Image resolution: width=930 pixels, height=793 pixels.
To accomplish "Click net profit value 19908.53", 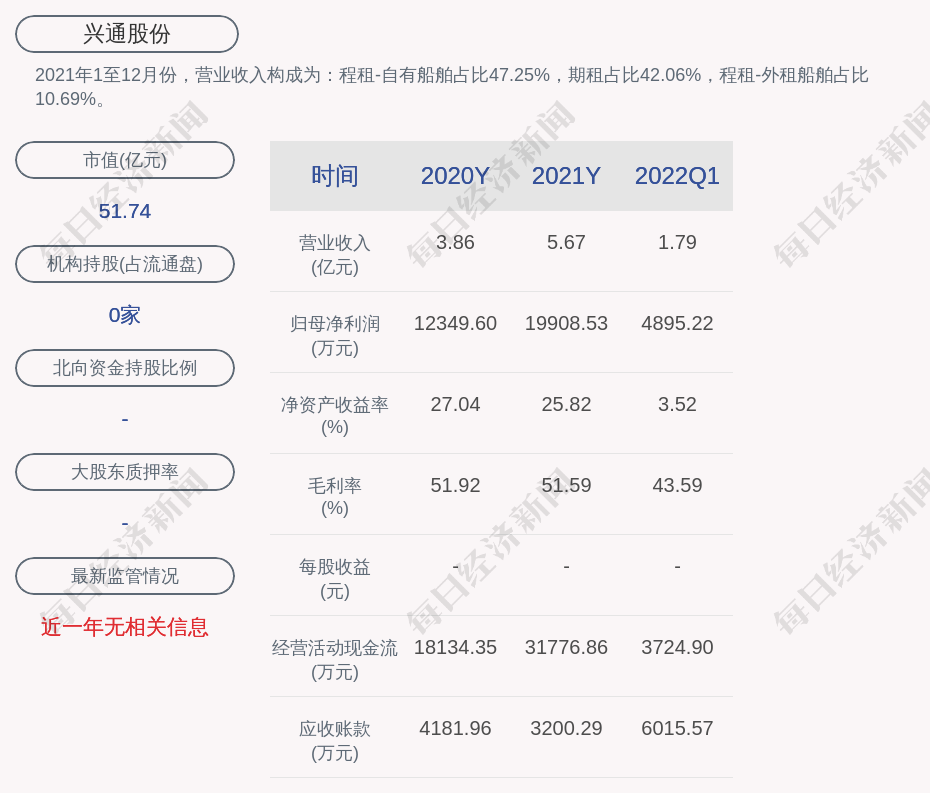I will click(x=566, y=323).
